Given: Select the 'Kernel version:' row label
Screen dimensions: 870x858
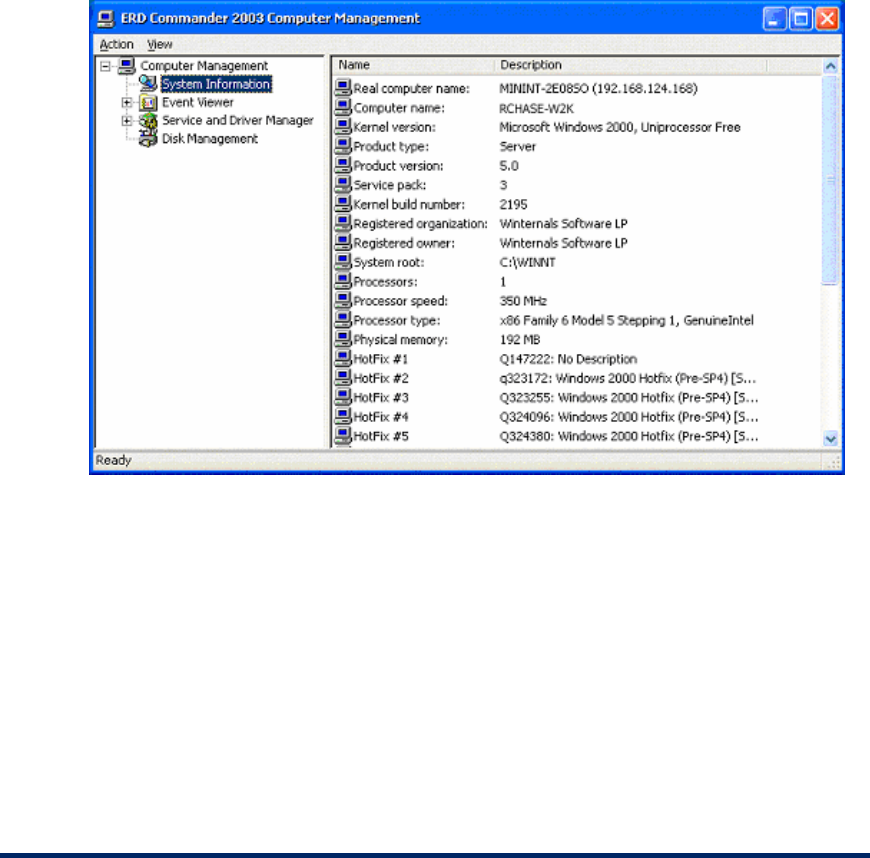Looking at the screenshot, I should (394, 128).
